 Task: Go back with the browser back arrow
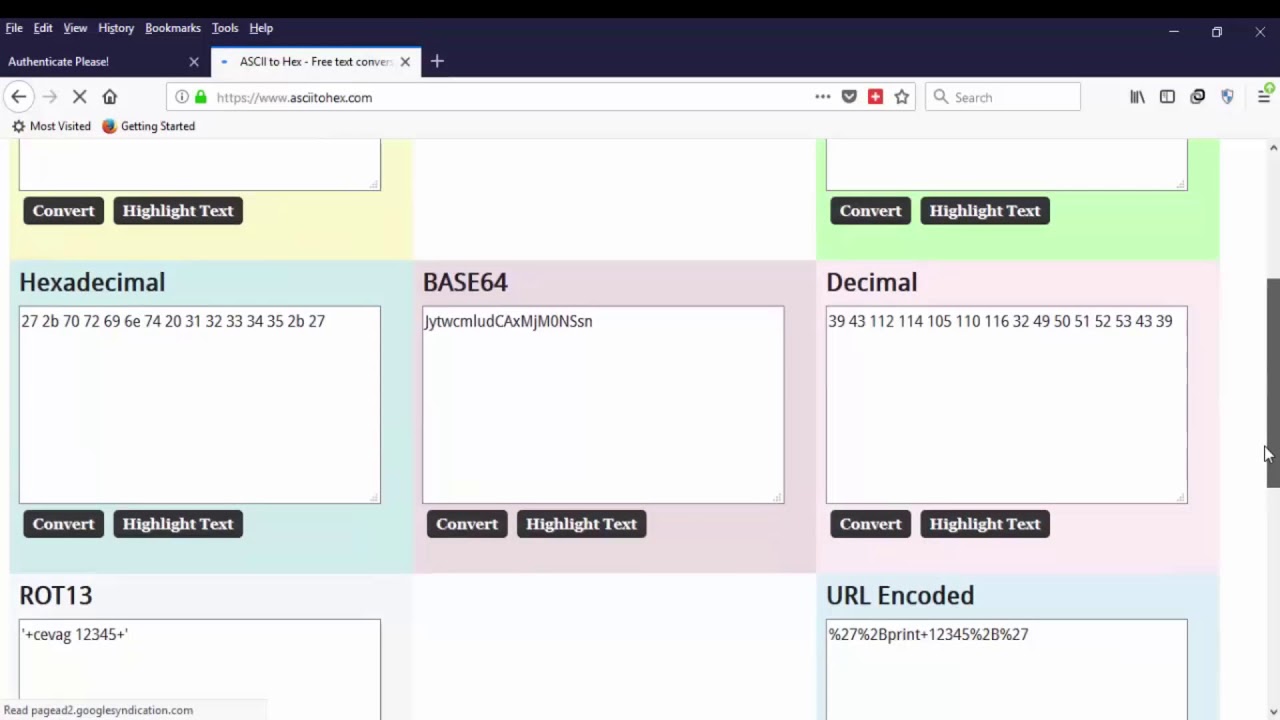tap(18, 97)
